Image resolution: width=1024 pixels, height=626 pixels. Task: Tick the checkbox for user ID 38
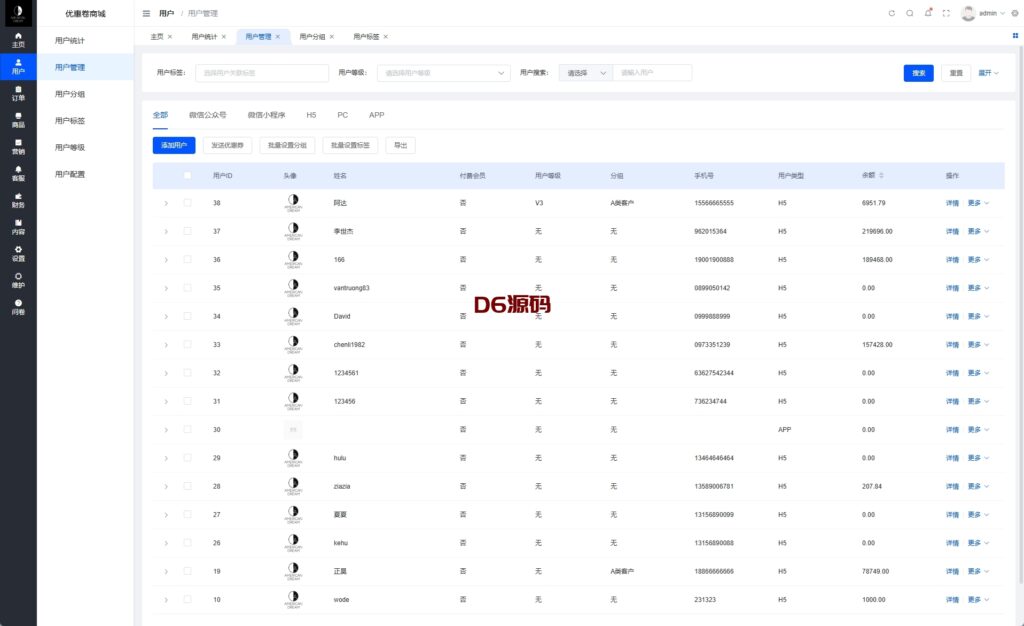coord(187,203)
